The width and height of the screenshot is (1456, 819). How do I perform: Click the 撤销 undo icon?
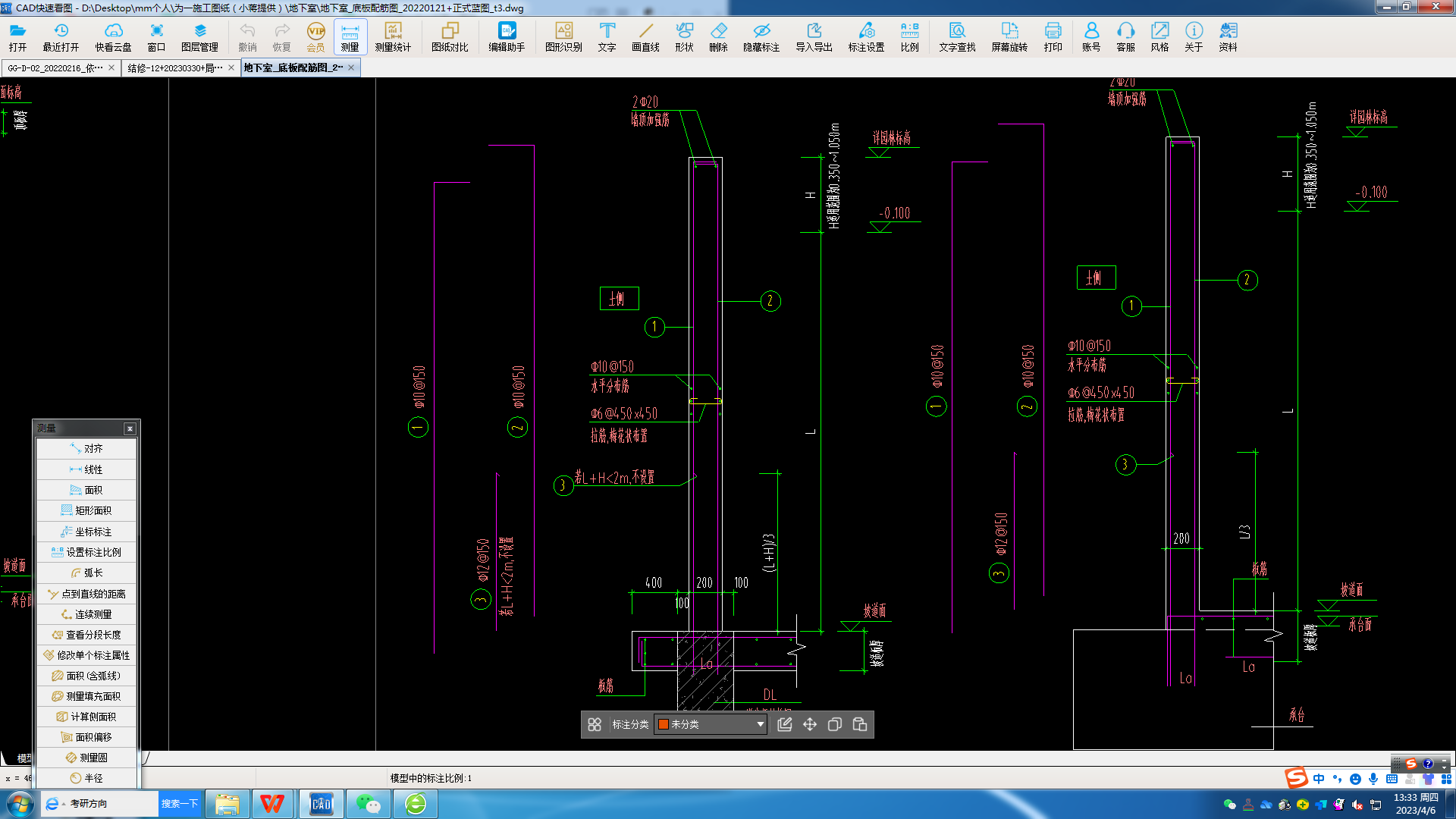[x=247, y=36]
